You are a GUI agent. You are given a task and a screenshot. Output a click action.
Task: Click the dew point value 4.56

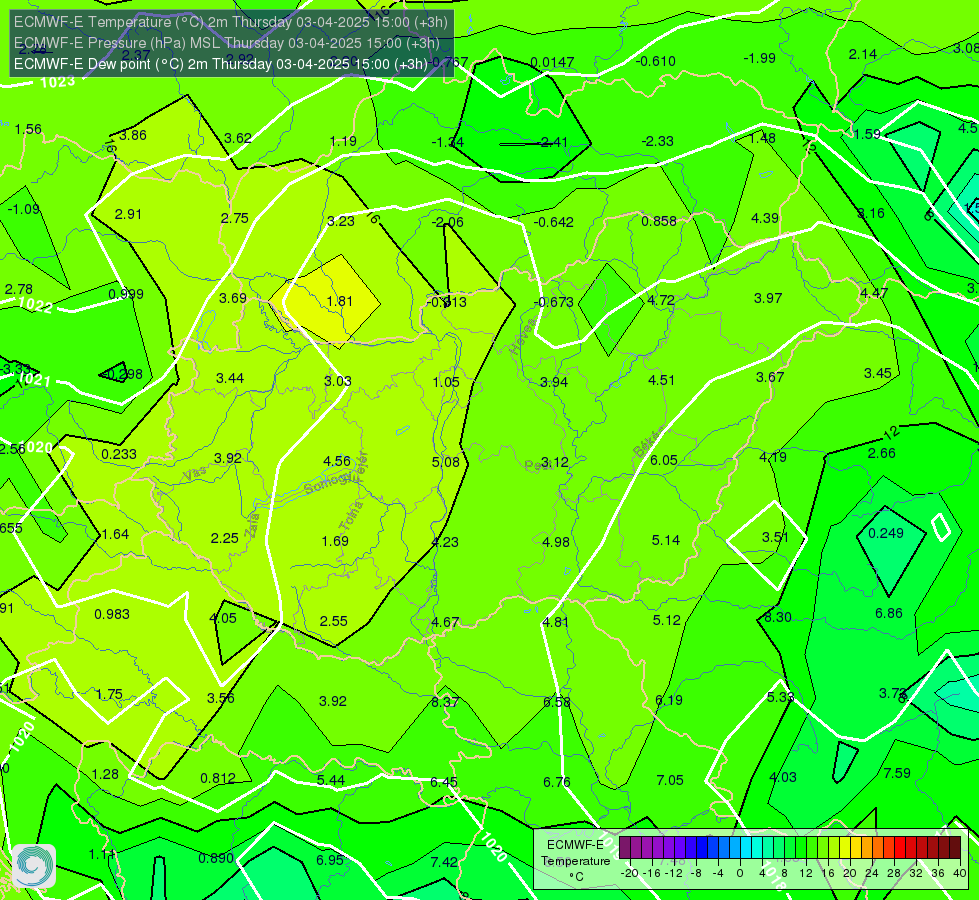coord(337,462)
